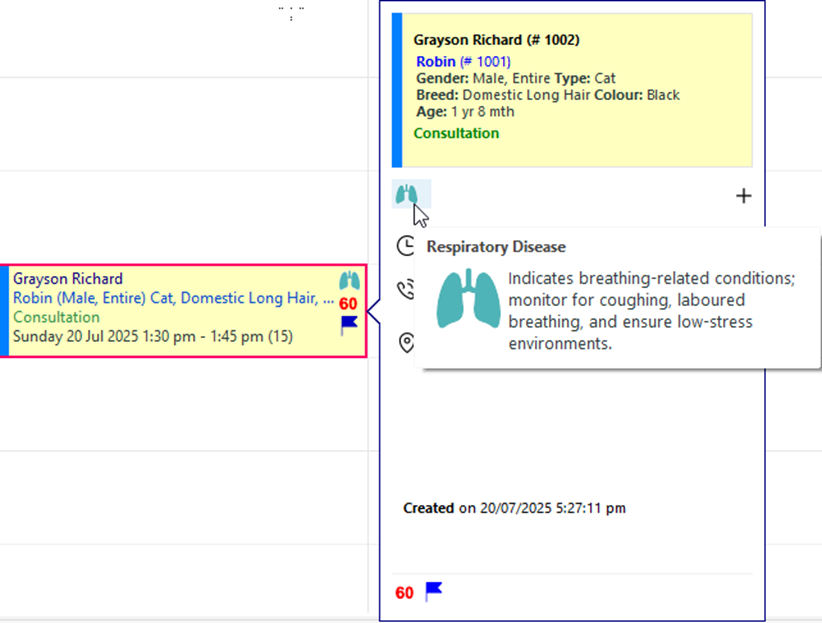Click Robin patient line on appointment card
The width and height of the screenshot is (822, 623).
[x=173, y=298]
